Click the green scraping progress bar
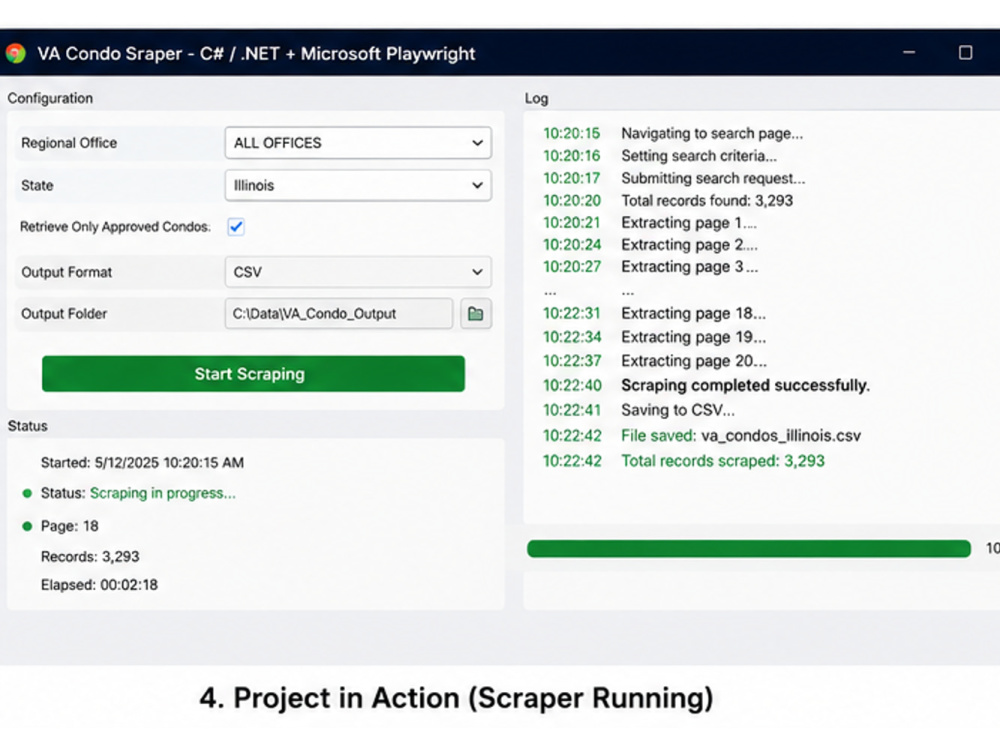The image size is (1000, 749). (749, 549)
